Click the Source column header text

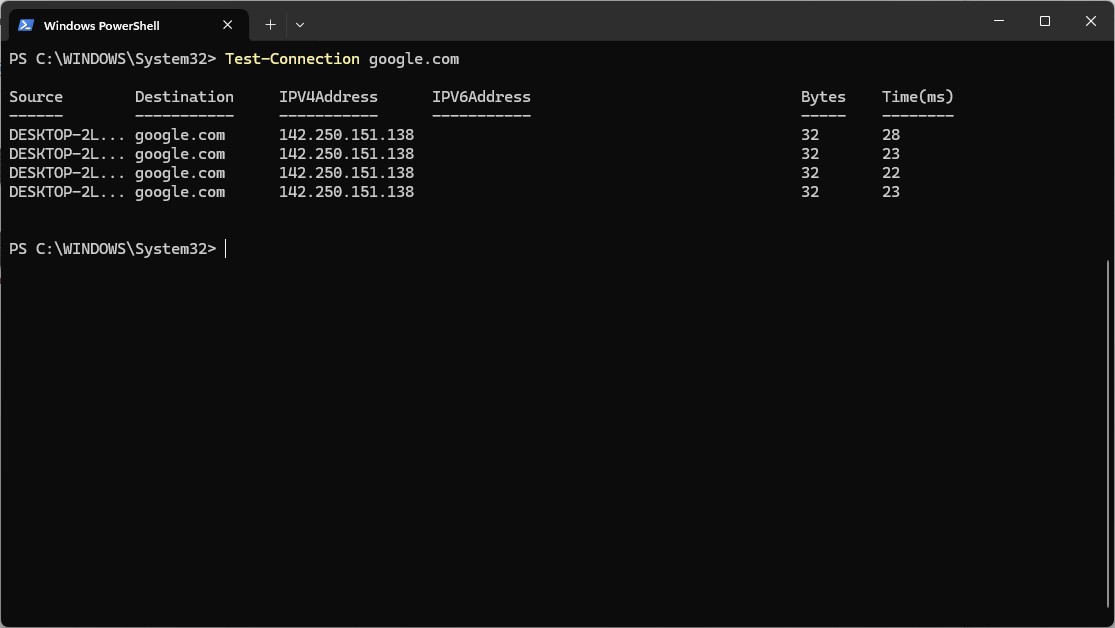click(35, 96)
